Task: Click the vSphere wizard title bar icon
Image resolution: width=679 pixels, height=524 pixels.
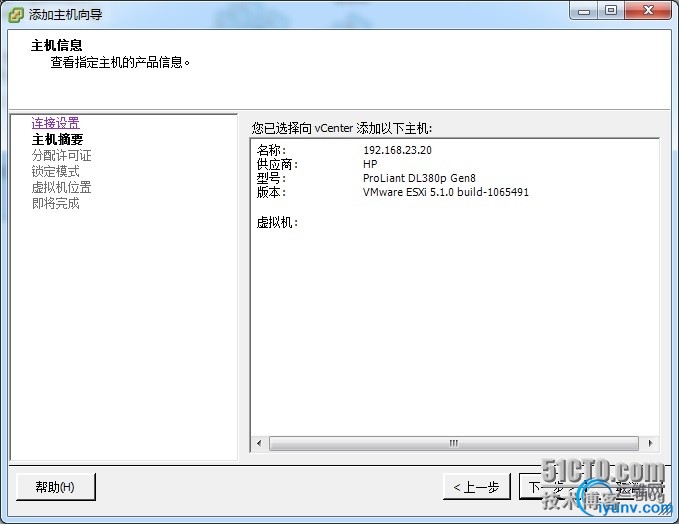Action: coord(16,15)
